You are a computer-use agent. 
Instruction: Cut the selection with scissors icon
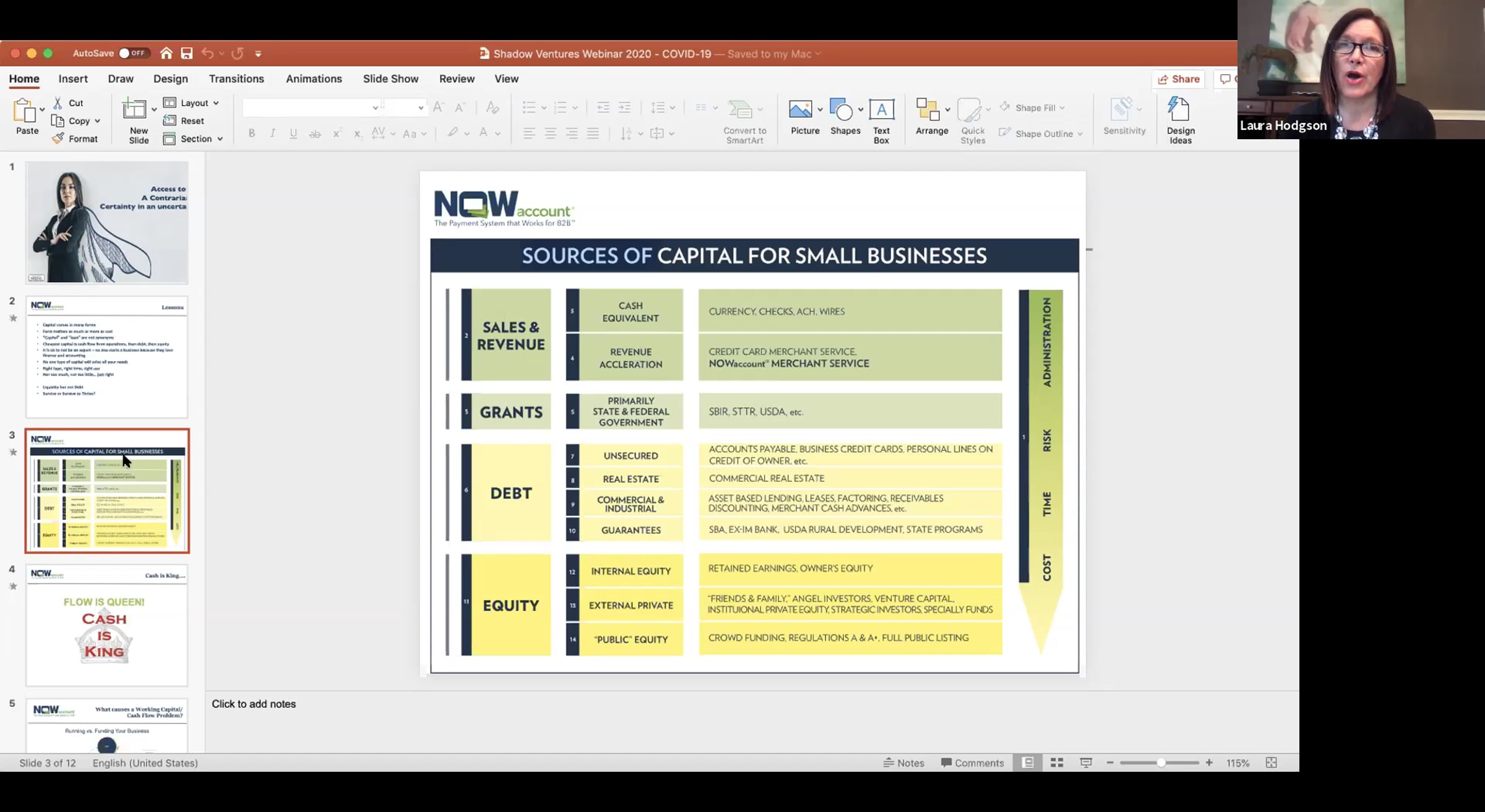coord(58,103)
